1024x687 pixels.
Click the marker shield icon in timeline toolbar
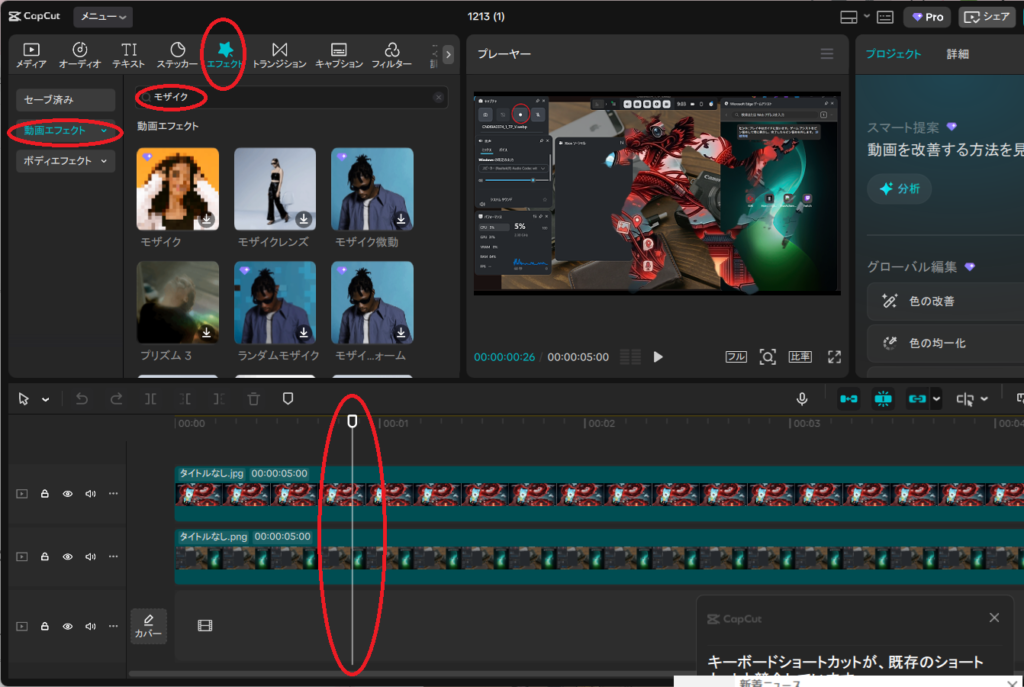click(288, 399)
